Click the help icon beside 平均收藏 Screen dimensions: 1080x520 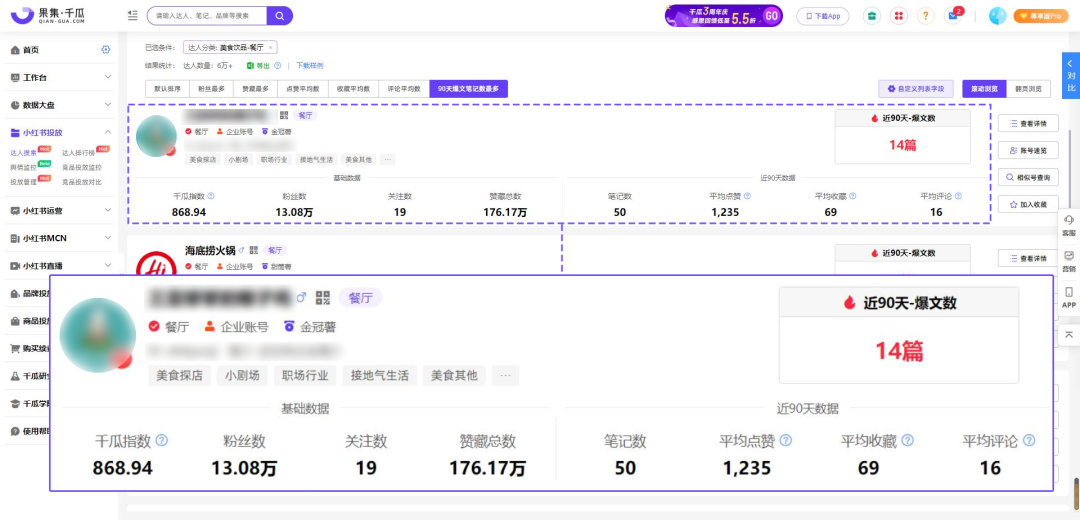click(853, 196)
